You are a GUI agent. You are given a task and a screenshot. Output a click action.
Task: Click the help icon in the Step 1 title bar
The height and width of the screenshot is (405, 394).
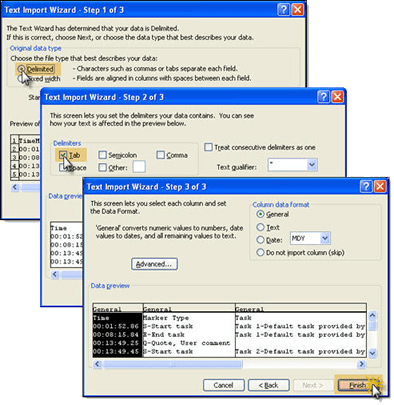(x=283, y=10)
